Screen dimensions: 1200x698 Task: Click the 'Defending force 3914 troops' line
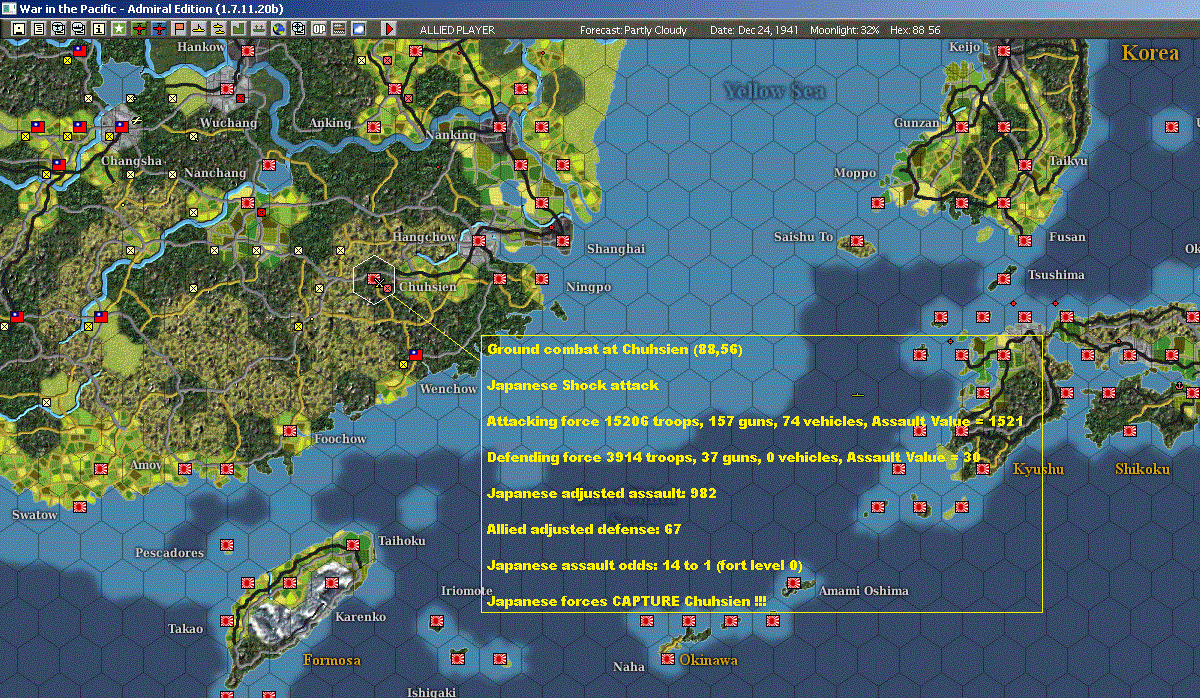[734, 457]
